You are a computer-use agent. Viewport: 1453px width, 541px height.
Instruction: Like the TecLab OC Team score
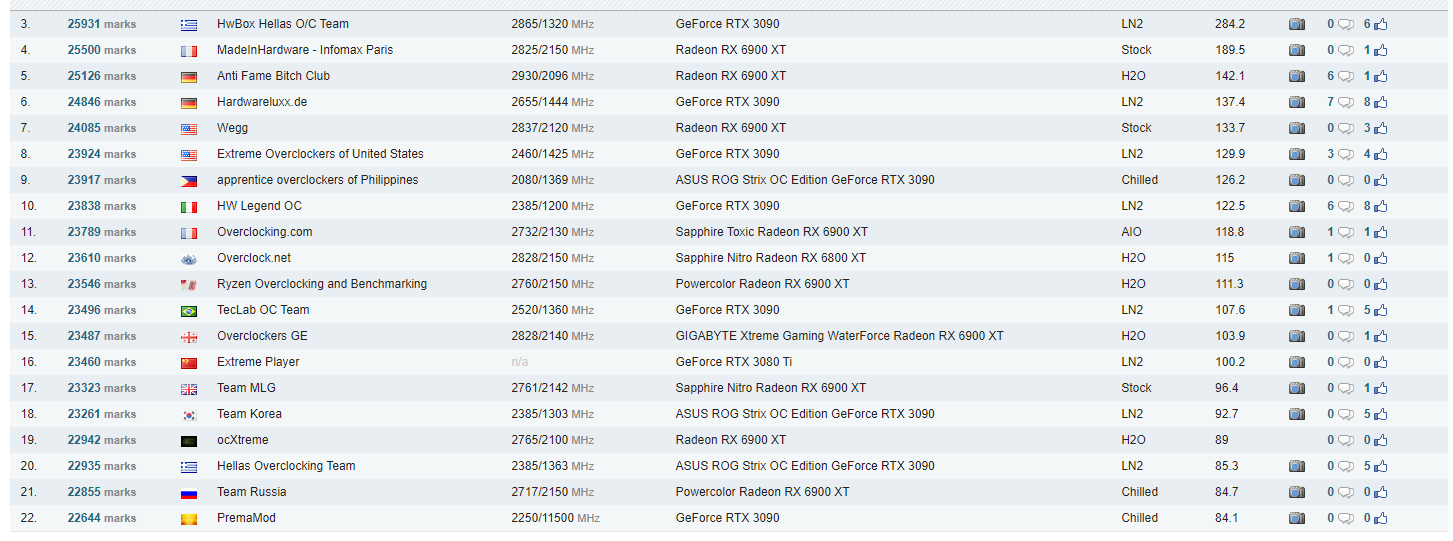pyautogui.click(x=1380, y=310)
